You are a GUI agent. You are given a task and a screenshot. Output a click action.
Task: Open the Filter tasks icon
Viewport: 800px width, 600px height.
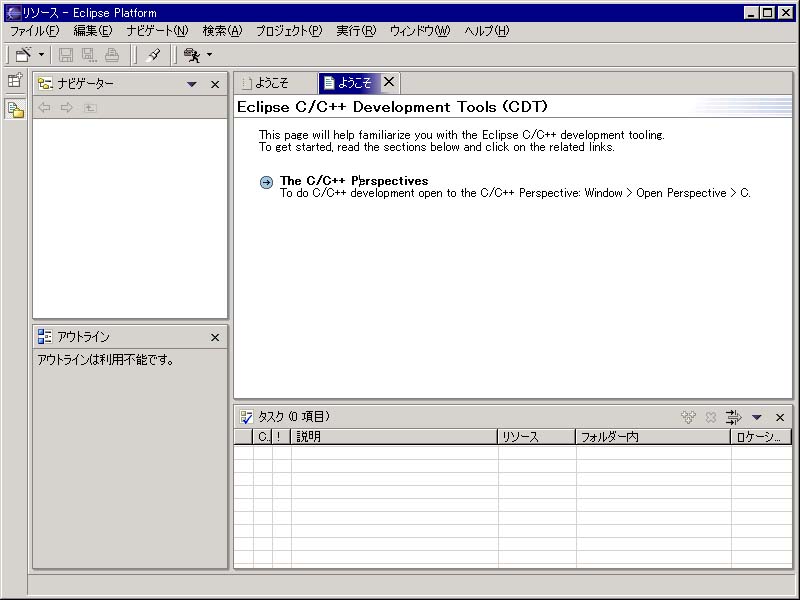coord(734,417)
